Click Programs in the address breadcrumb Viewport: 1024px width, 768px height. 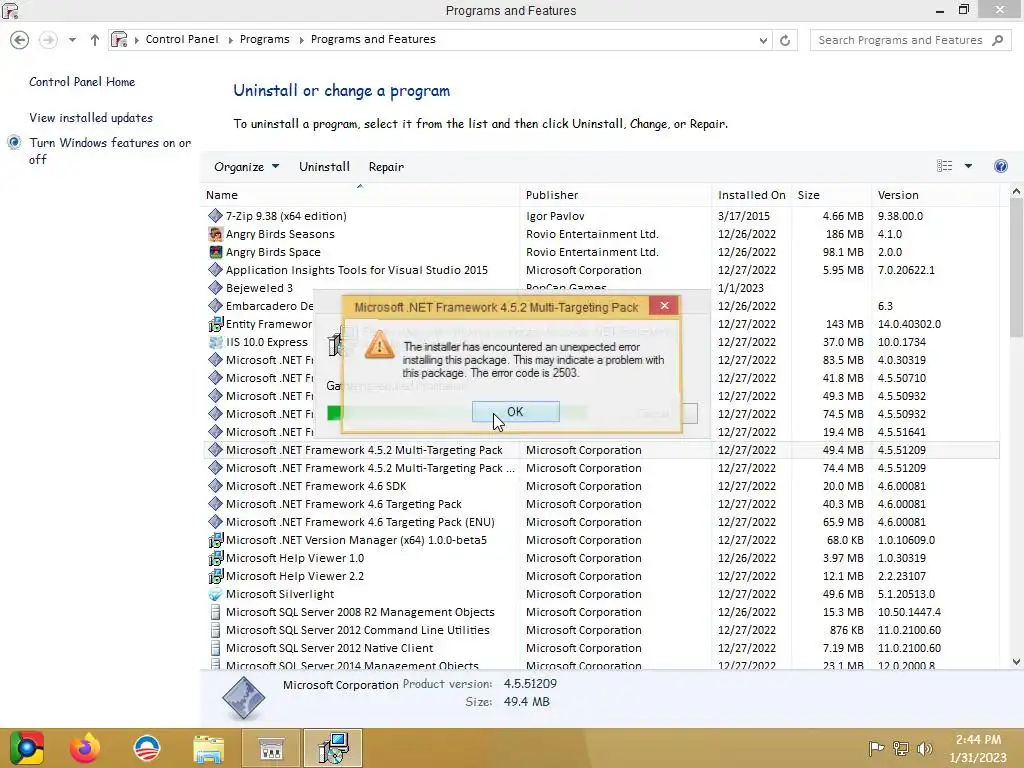pos(264,39)
